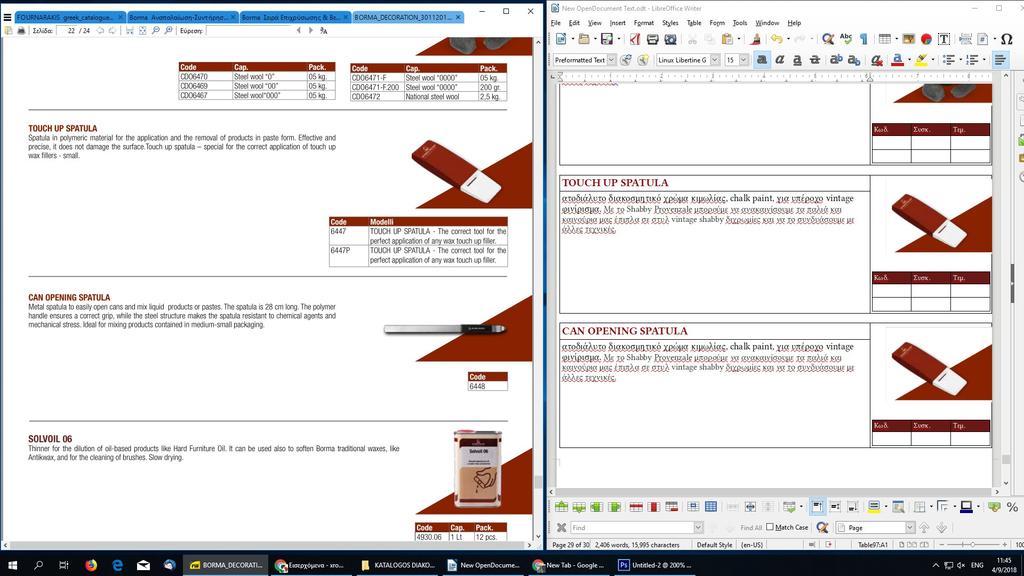The height and width of the screenshot is (576, 1024).
Task: Insert Rows Above table toolbar icon
Action: (562, 507)
